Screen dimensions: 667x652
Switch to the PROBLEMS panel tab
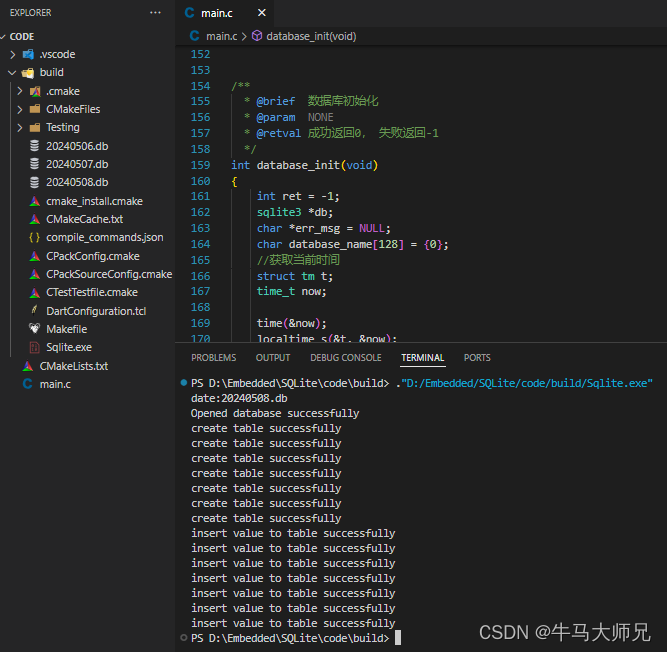[214, 358]
